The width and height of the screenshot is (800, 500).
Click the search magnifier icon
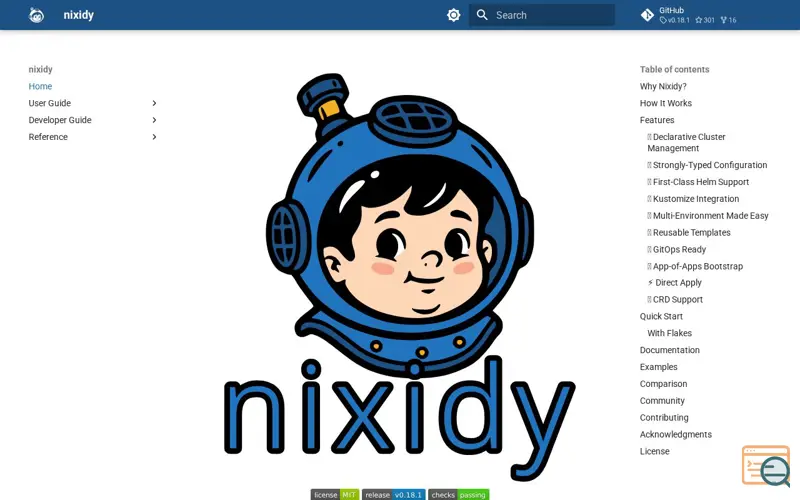pos(482,15)
